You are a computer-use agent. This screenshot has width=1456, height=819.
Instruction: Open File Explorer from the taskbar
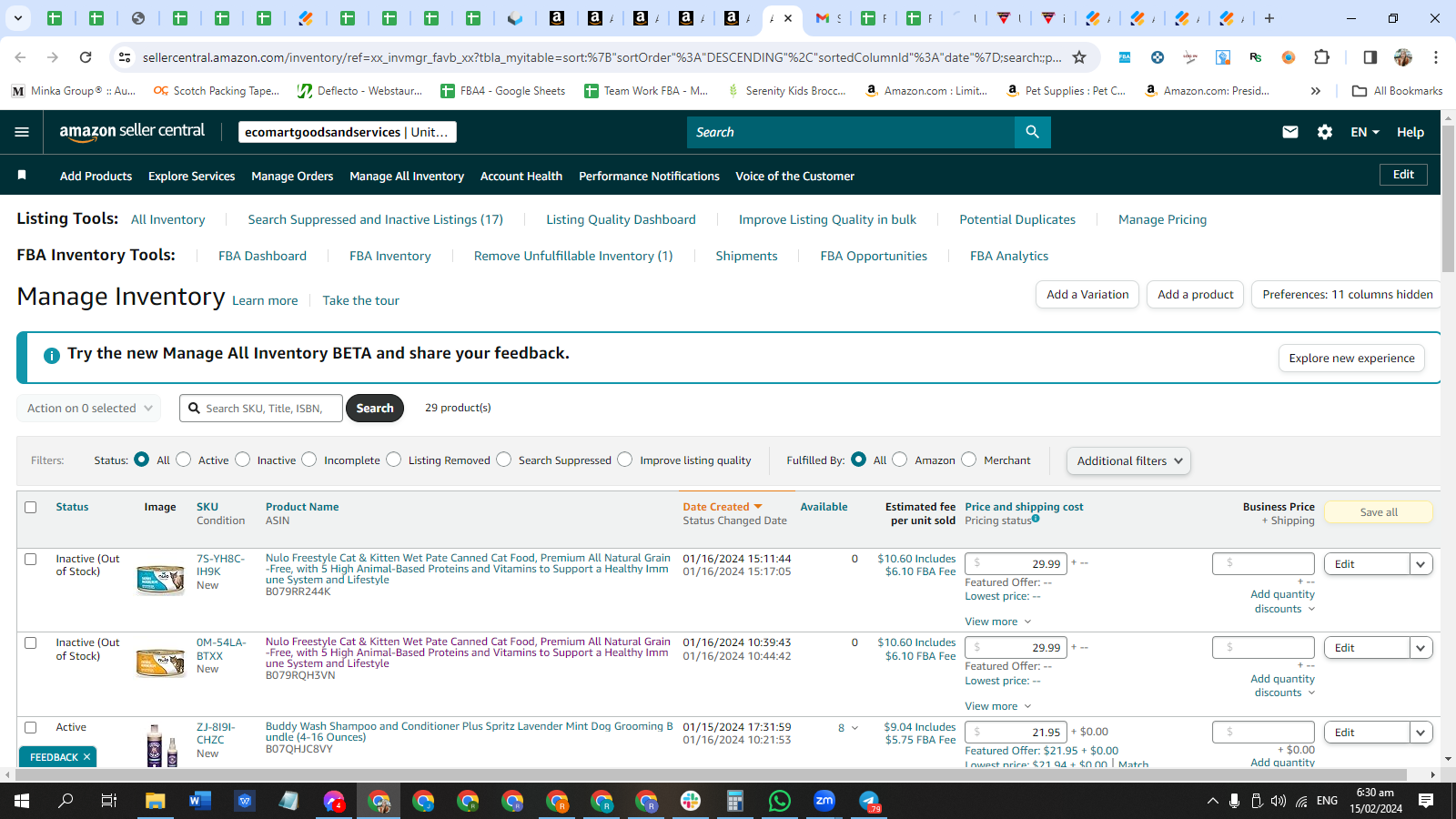(x=155, y=801)
